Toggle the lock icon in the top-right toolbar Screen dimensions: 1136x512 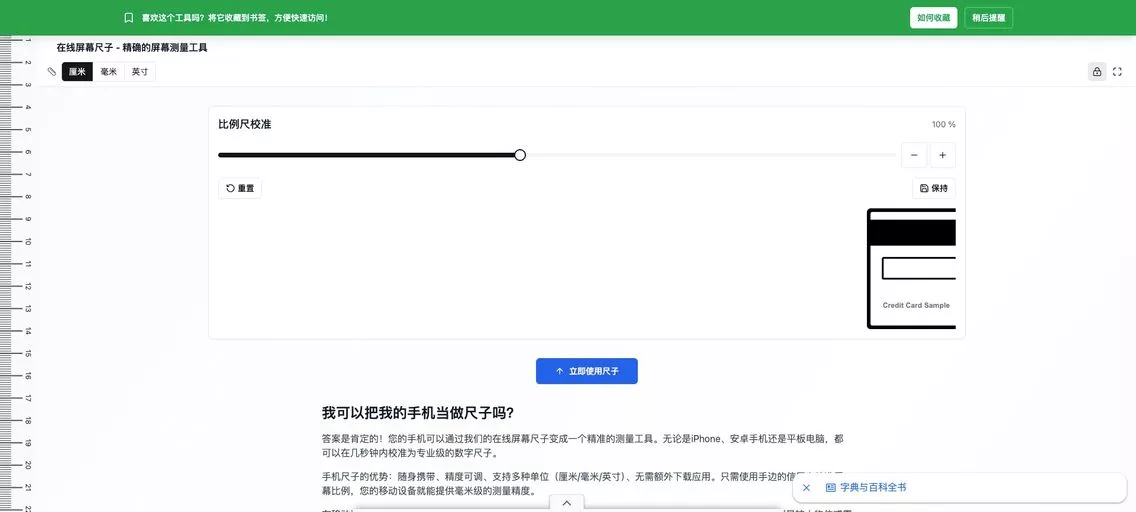1097,72
